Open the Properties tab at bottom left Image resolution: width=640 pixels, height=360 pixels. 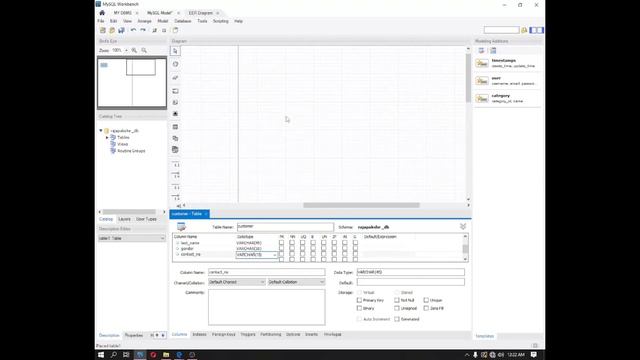click(x=134, y=335)
